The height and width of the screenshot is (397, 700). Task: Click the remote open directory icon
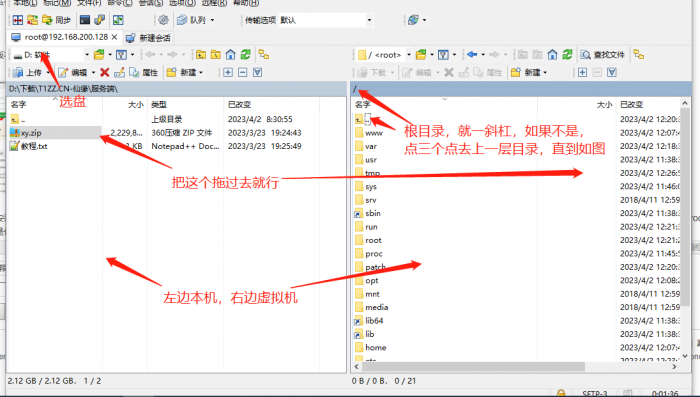coord(421,55)
